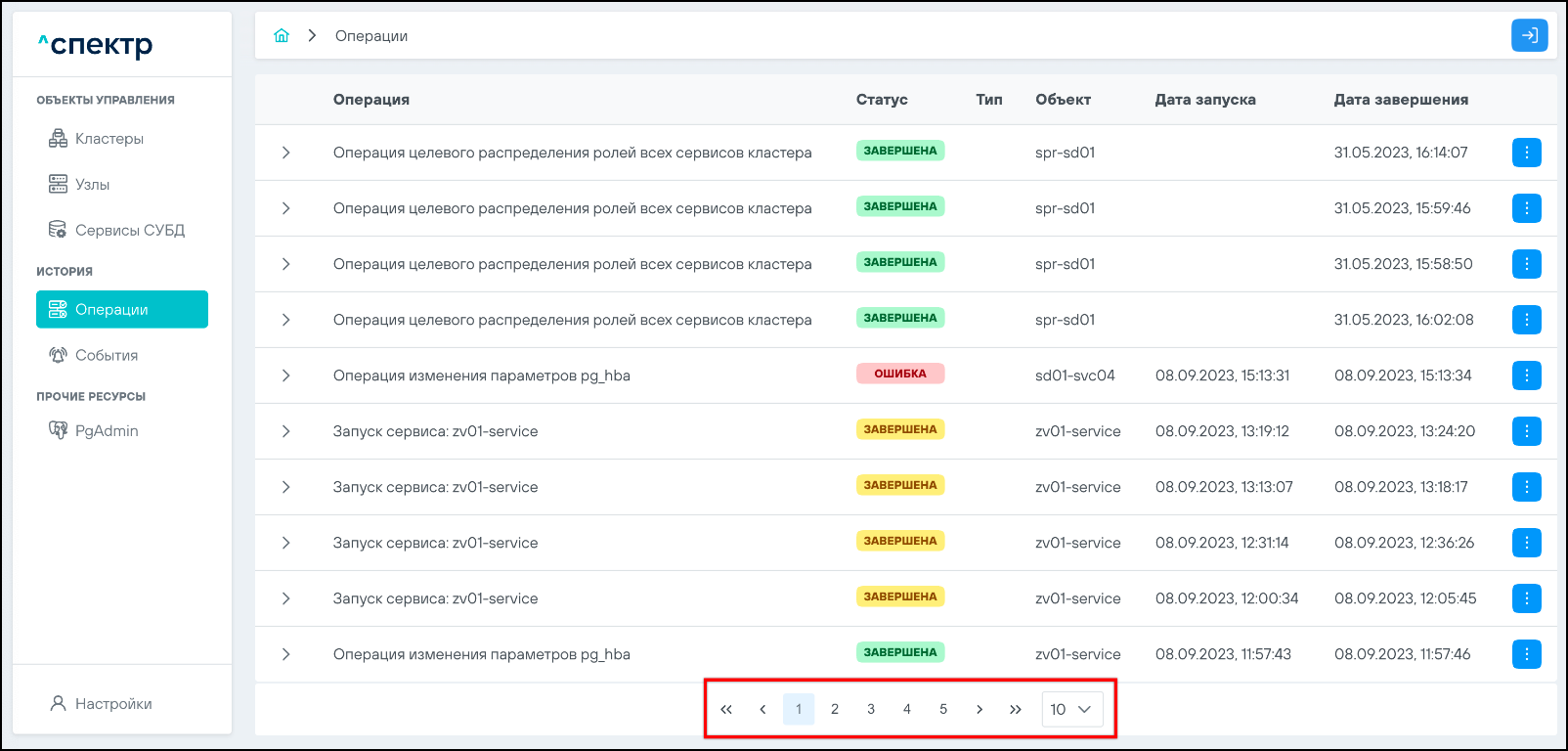
Task: Select page 3 in pagination
Action: [x=870, y=709]
